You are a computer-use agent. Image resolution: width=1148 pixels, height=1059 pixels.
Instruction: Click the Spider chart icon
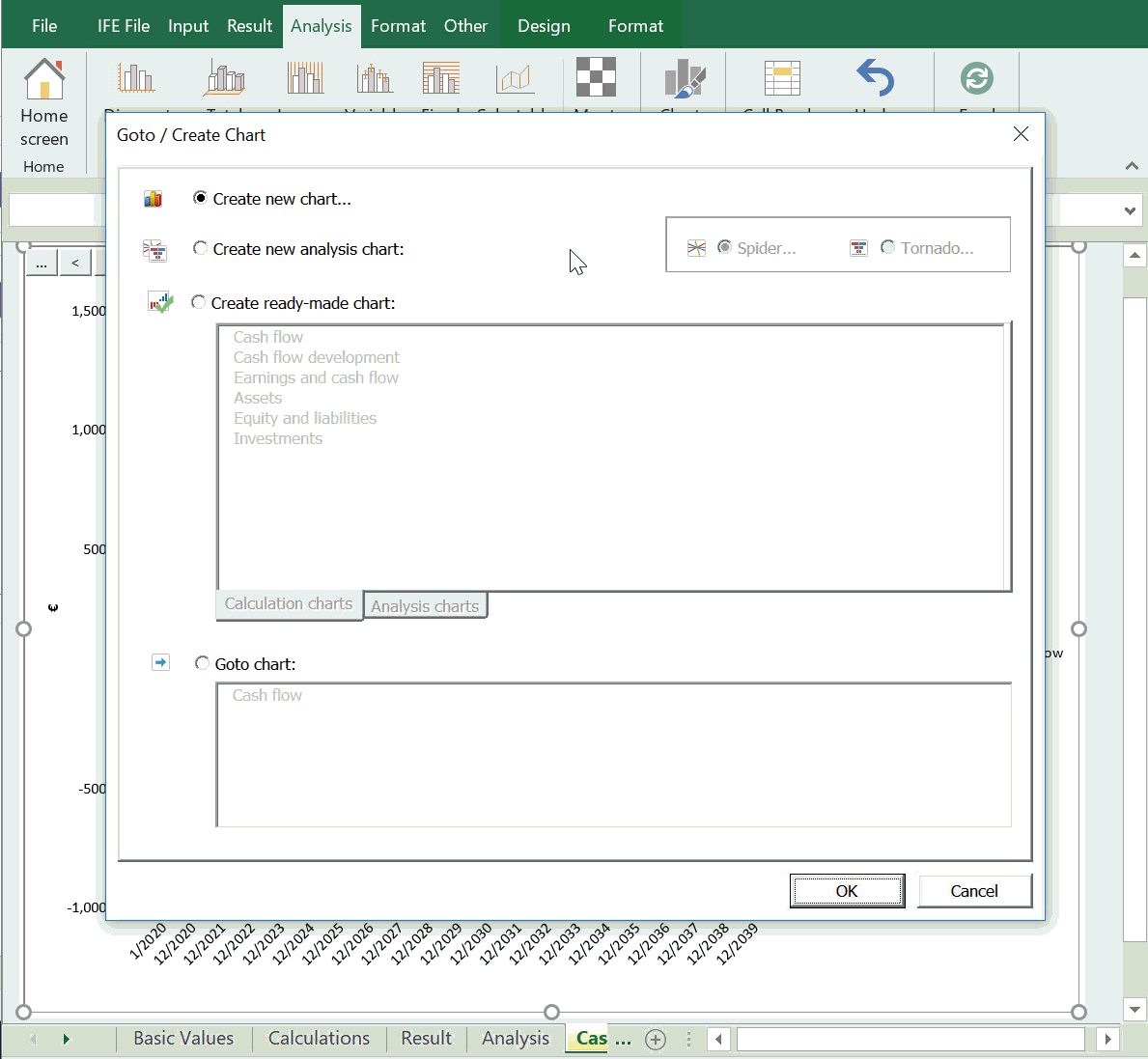click(x=696, y=248)
